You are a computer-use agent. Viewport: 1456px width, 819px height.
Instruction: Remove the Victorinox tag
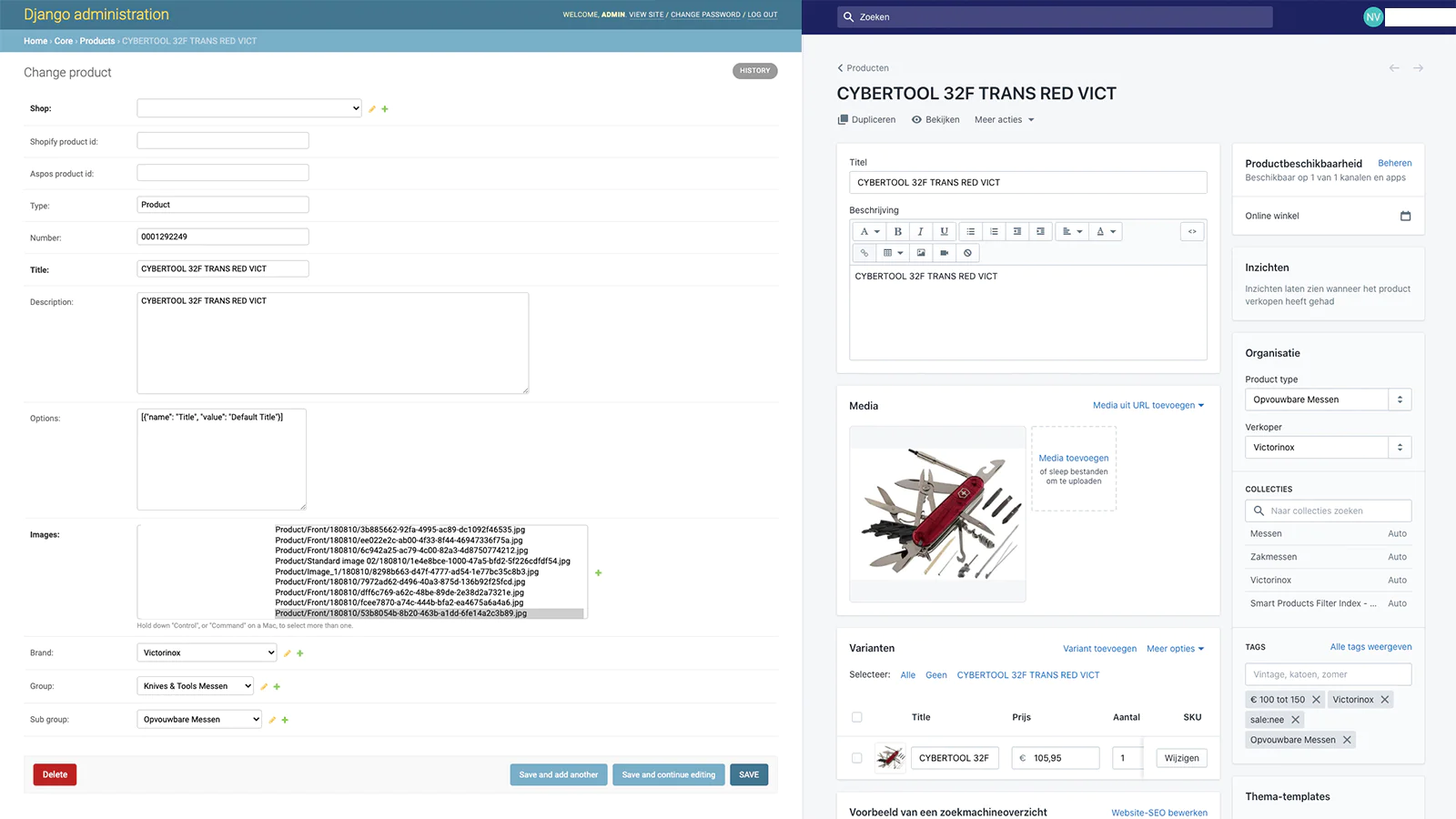tap(1385, 700)
